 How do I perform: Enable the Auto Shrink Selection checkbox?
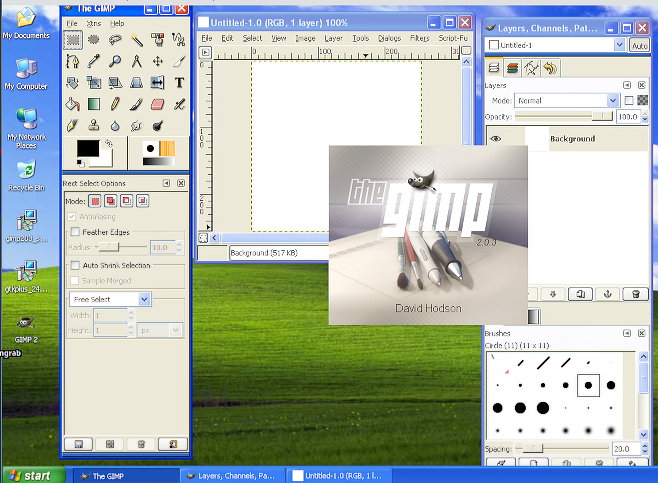click(75, 265)
